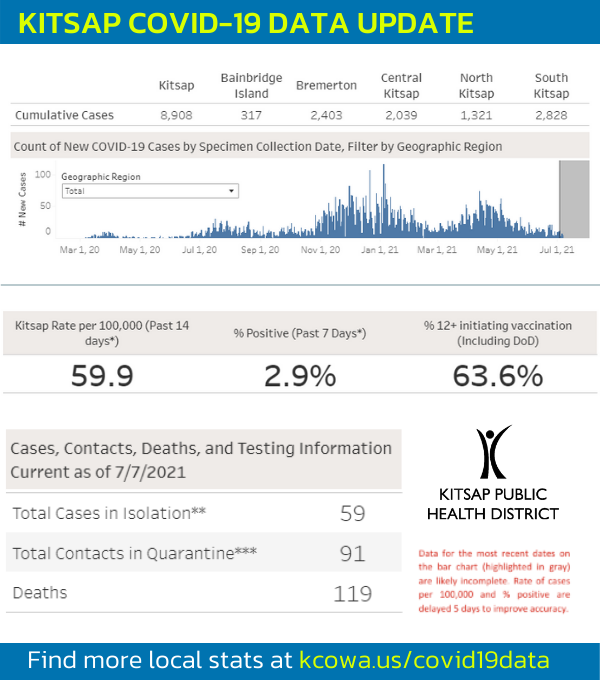Open the kcowa.us/covid19data link
The height and width of the screenshot is (680, 600).
pyautogui.click(x=424, y=660)
